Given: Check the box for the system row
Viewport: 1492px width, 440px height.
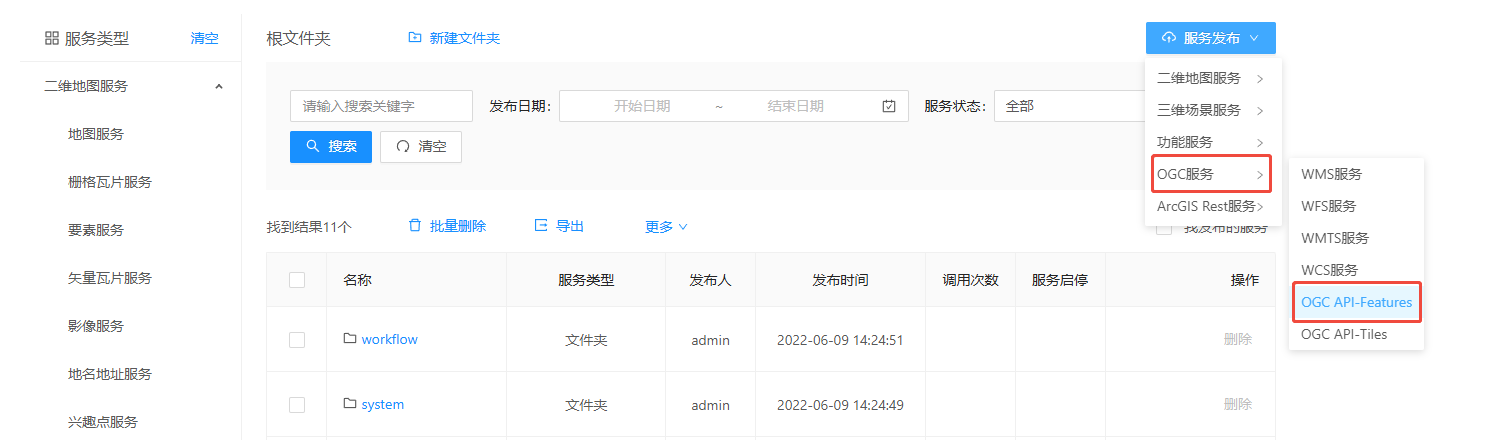Looking at the screenshot, I should (x=297, y=405).
